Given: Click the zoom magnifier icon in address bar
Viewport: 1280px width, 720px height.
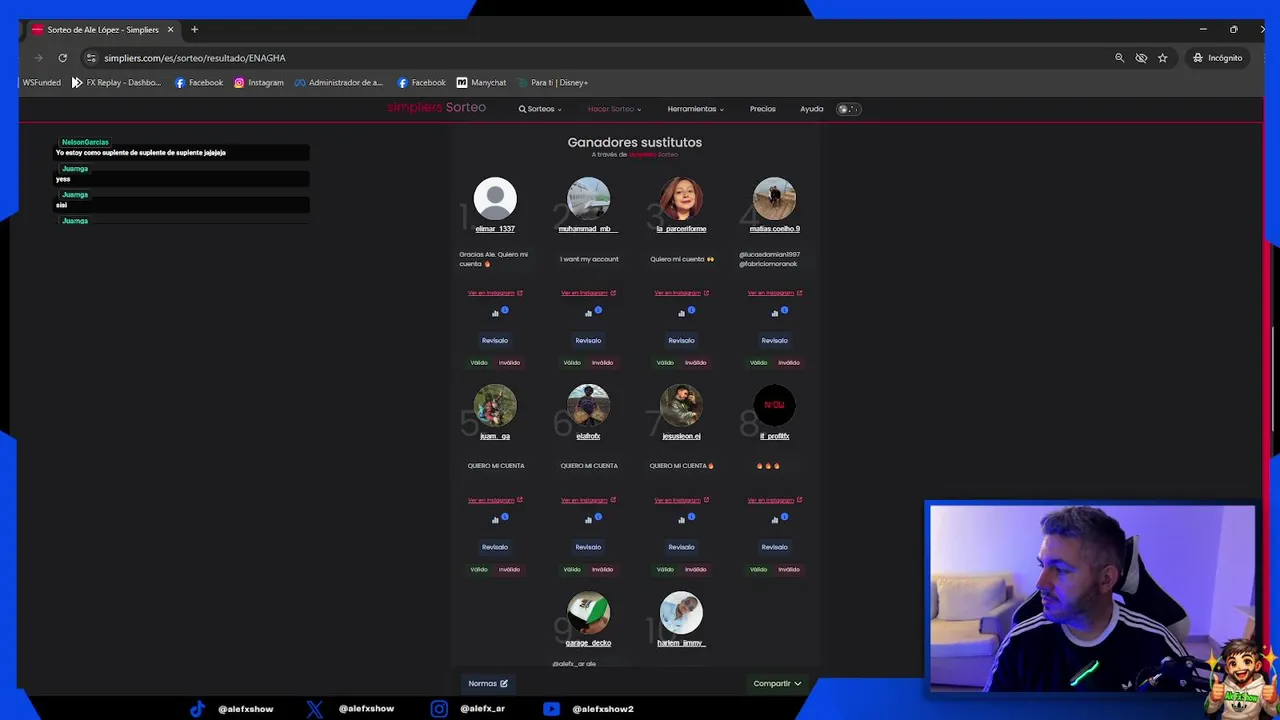Looking at the screenshot, I should (x=1119, y=58).
